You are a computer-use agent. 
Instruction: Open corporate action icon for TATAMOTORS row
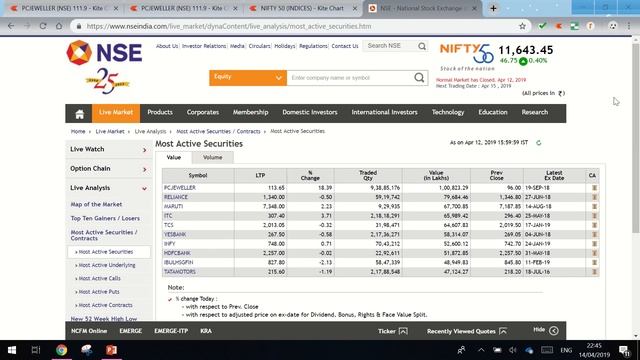pos(594,272)
